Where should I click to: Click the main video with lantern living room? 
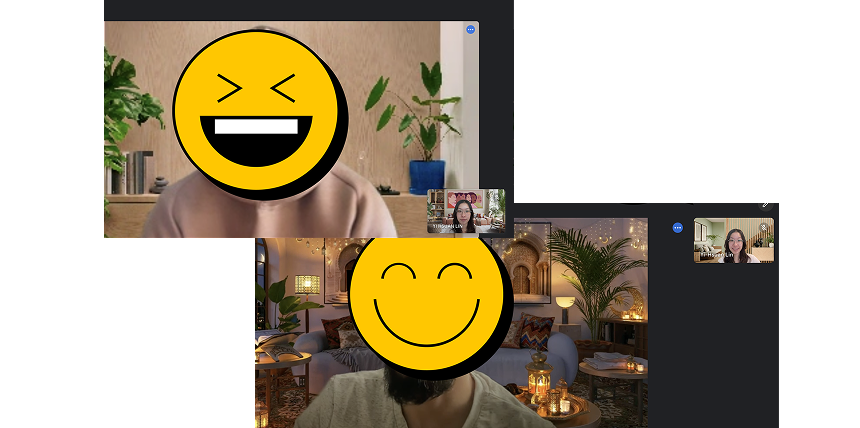[451, 323]
